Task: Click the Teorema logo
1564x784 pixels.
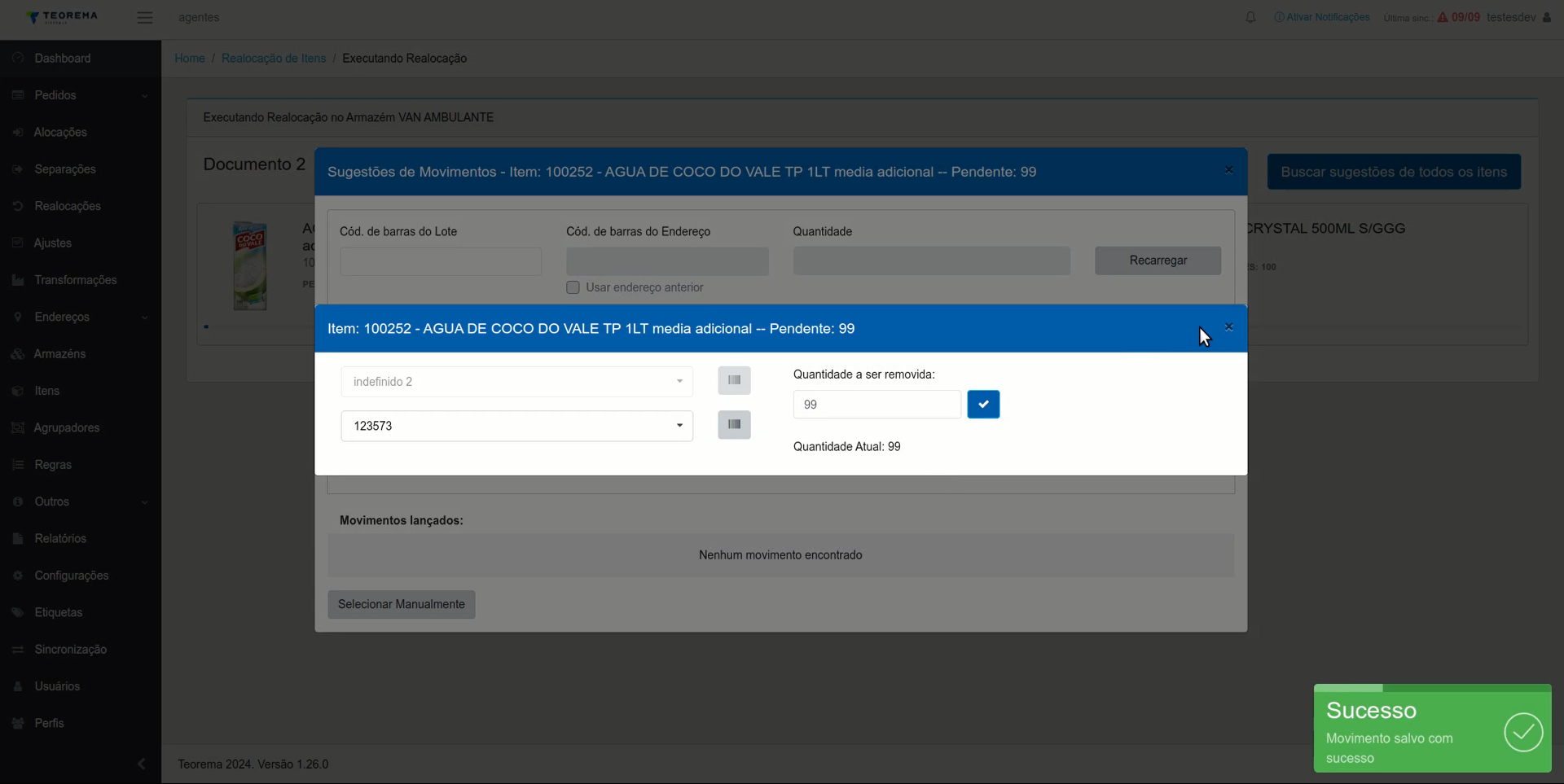Action: point(62,17)
